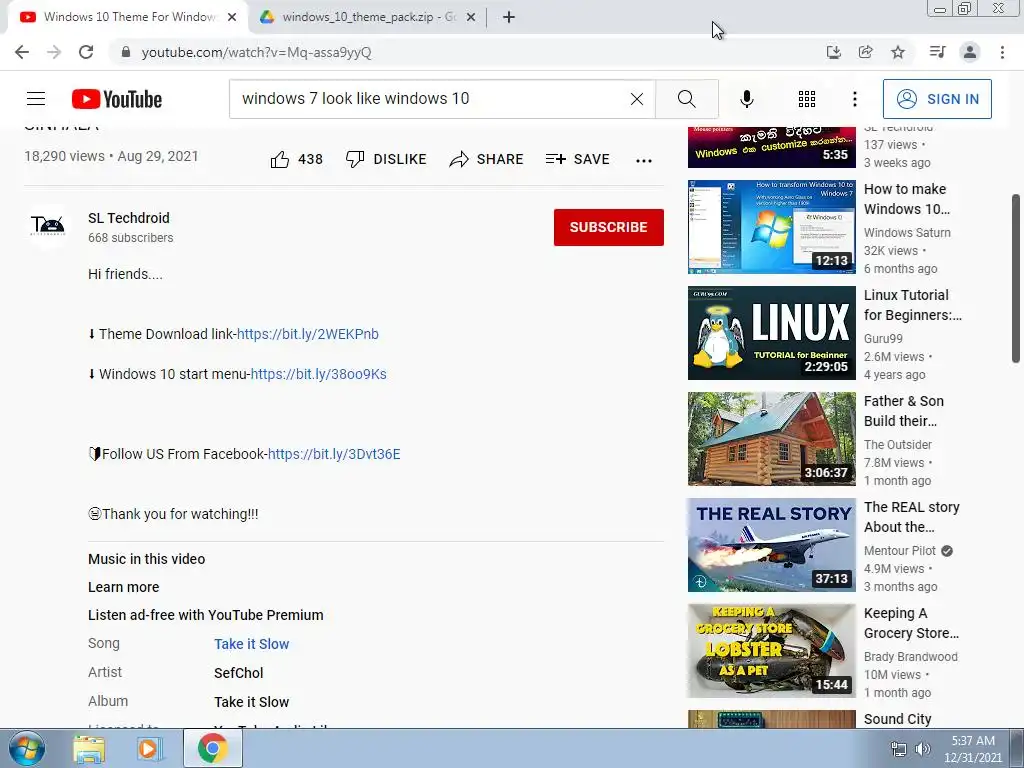
Task: Close the windows_10_theme_pack.zip tab
Action: click(x=471, y=17)
